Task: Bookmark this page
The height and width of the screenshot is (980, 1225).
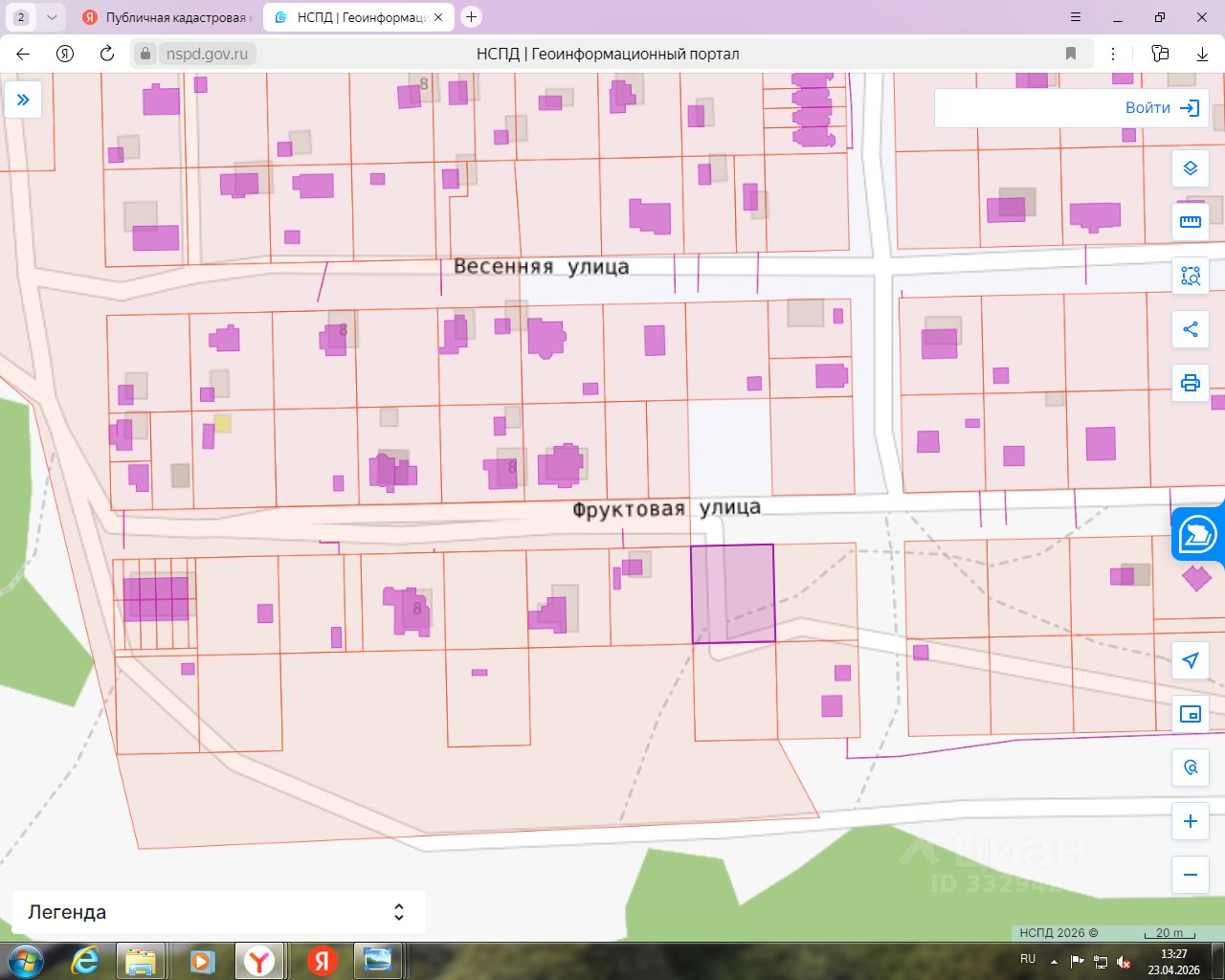Action: 1071,54
